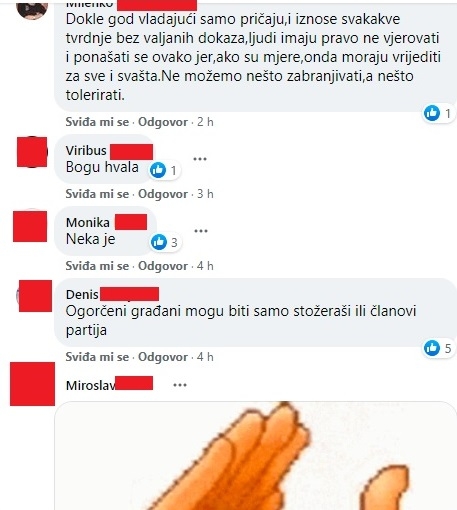
Task: Reply to Monika's comment
Action: [x=163, y=266]
